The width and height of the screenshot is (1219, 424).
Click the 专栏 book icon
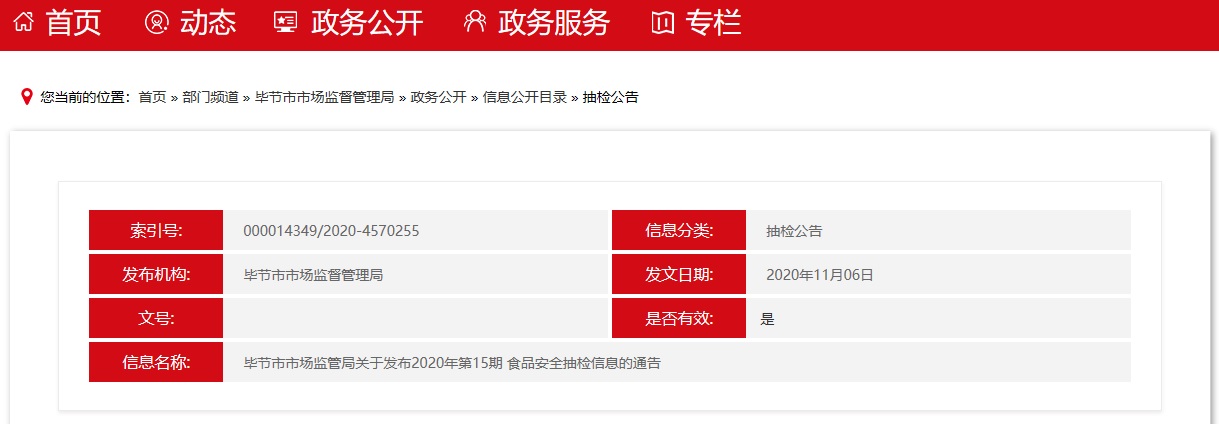pyautogui.click(x=662, y=22)
